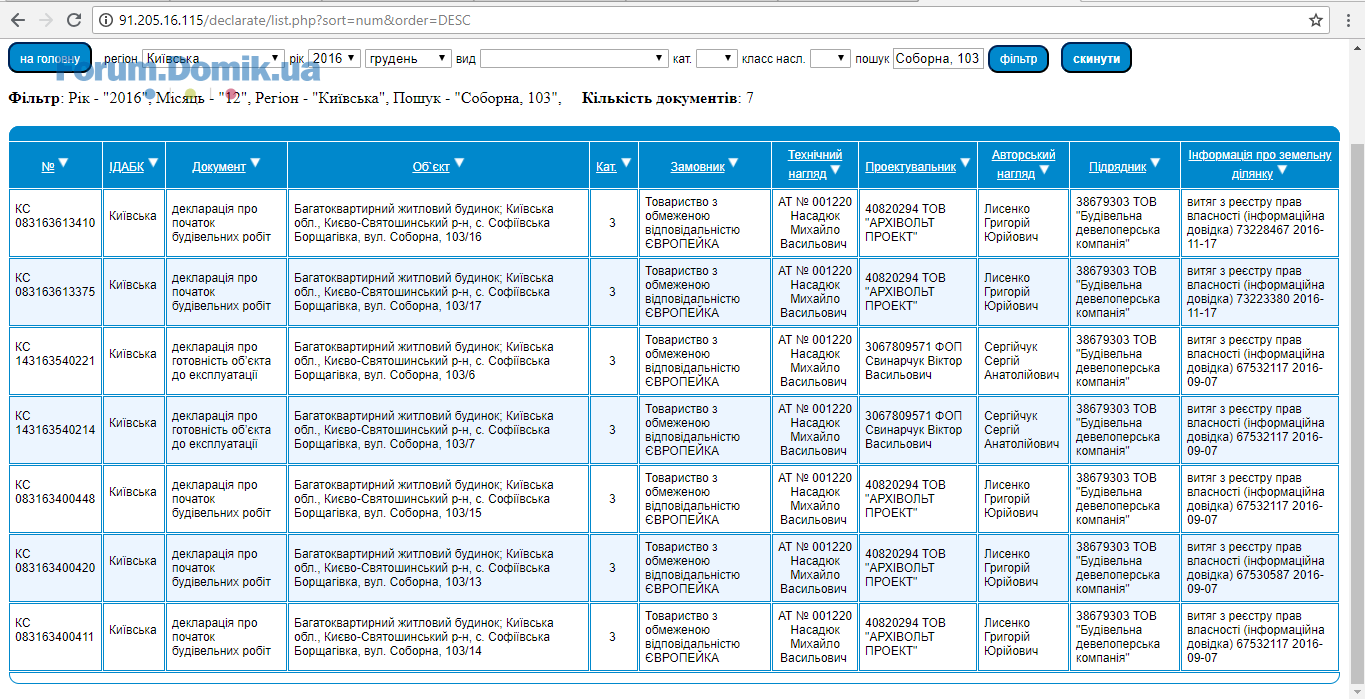
Task: Click the пошук field containing Соборна, 103
Action: click(938, 59)
